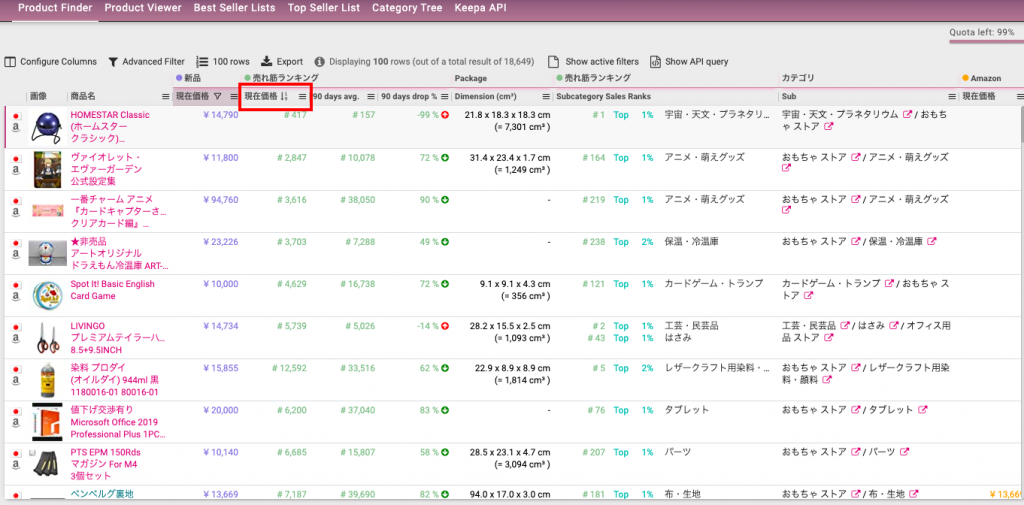Viewport: 1024px width, 505px height.
Task: Open the Category Tree tab
Action: point(406,8)
